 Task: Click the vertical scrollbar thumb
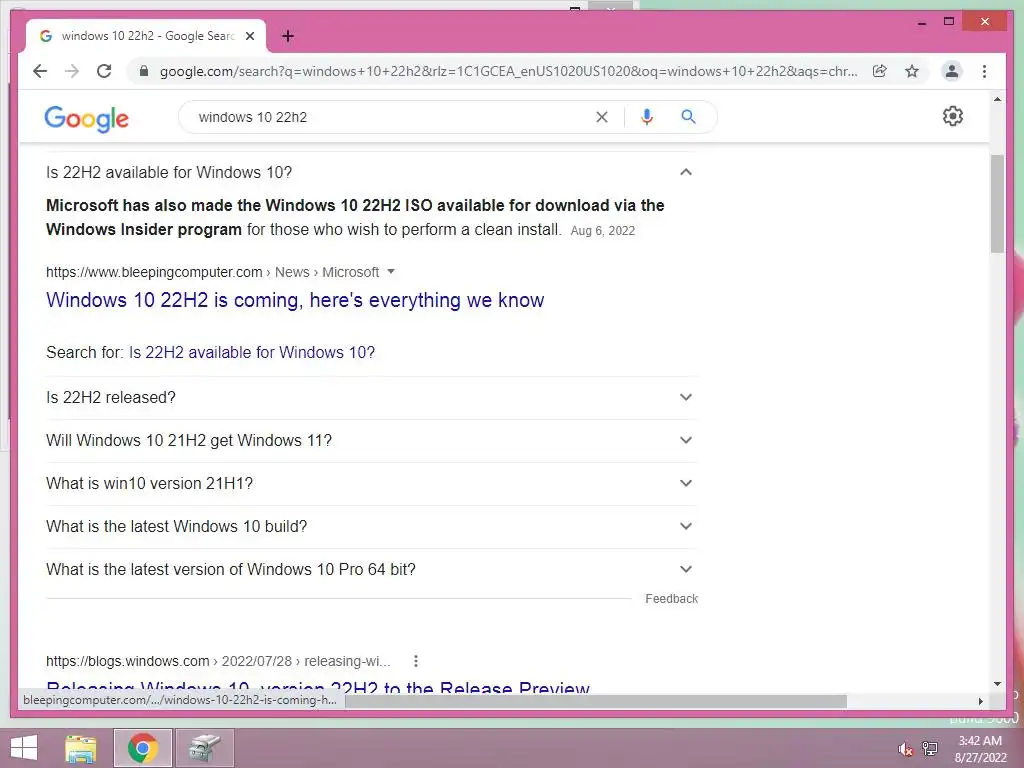tap(997, 204)
